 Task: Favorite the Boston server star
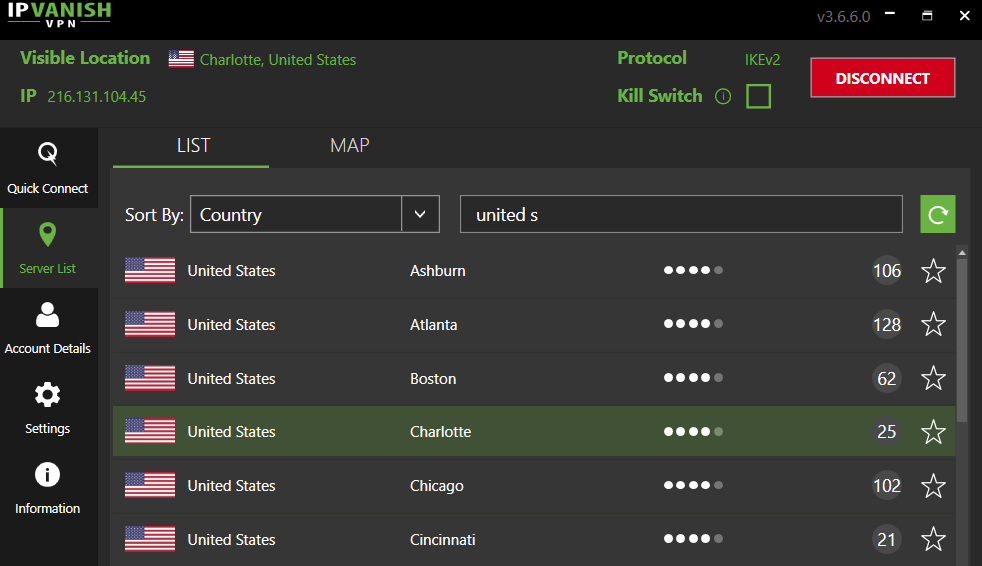933,378
